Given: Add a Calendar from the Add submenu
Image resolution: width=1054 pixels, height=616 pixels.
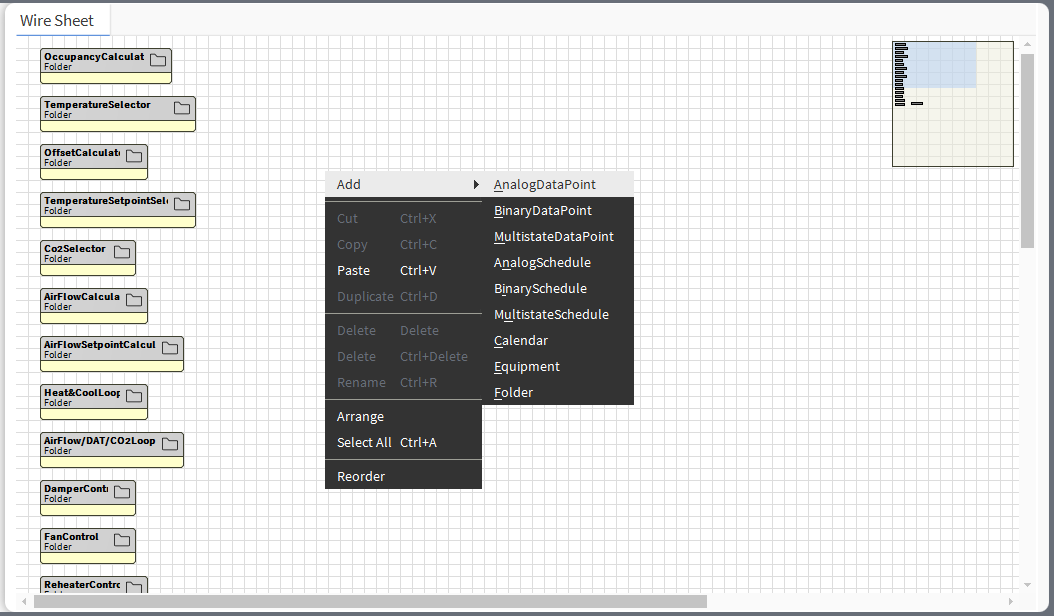Looking at the screenshot, I should [x=520, y=340].
